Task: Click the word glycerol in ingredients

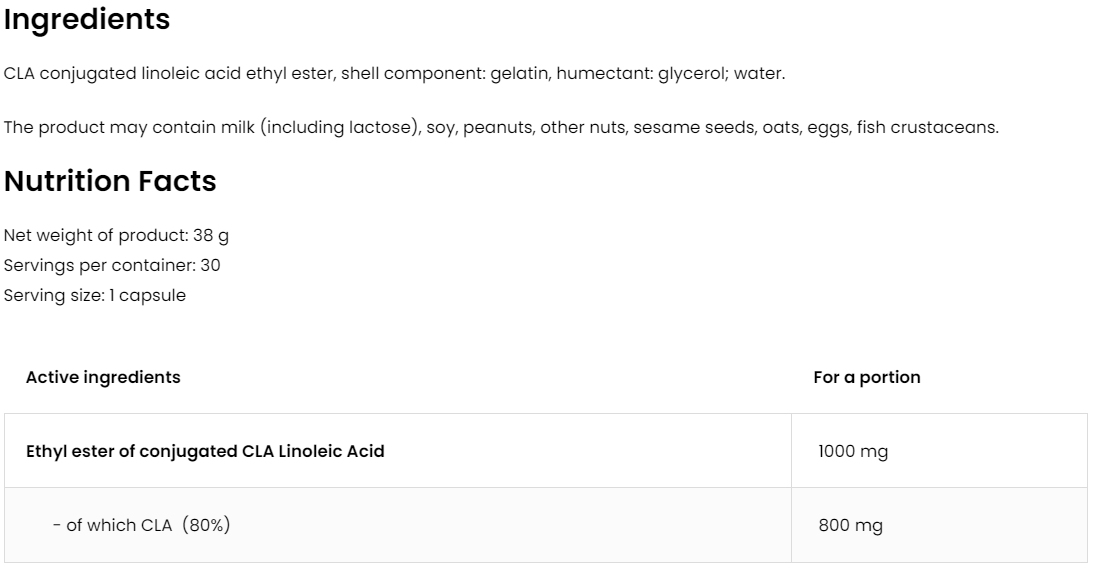Action: 690,74
